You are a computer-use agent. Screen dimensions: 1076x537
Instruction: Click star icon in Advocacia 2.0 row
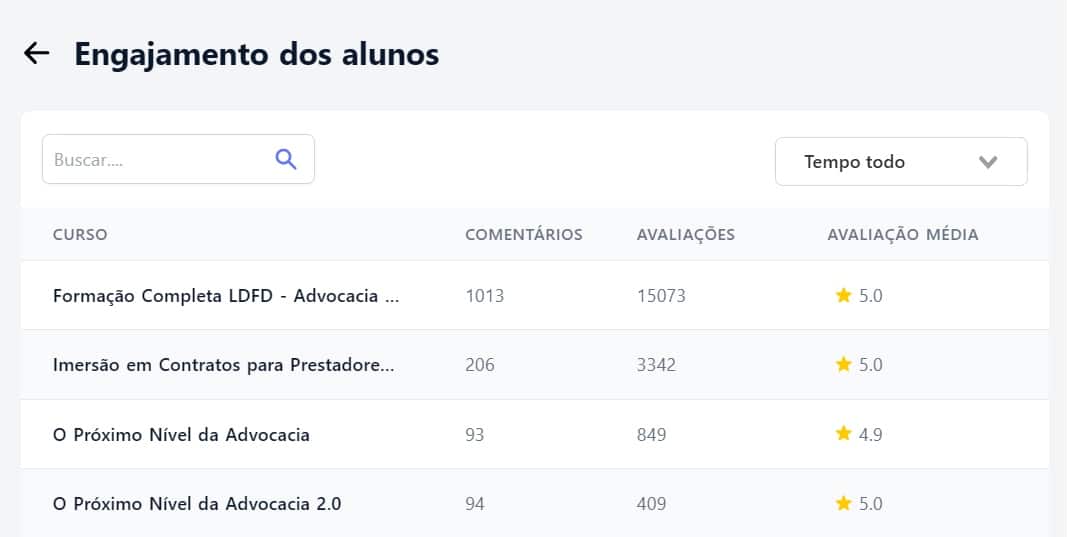point(843,503)
